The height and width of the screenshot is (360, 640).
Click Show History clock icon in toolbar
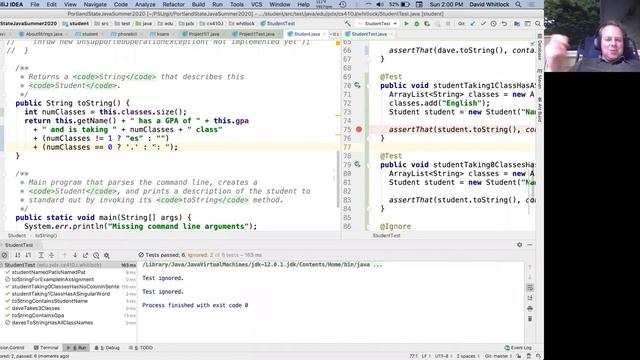pos(493,24)
